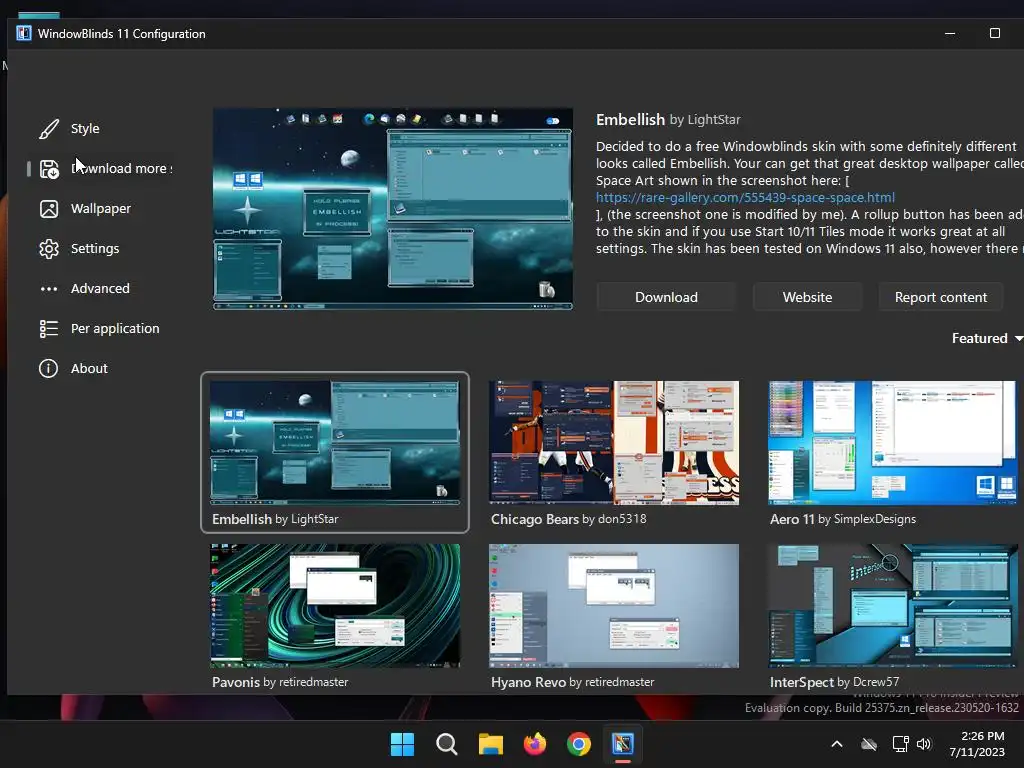The height and width of the screenshot is (768, 1024).
Task: Click the volume speaker tray icon
Action: (x=923, y=744)
